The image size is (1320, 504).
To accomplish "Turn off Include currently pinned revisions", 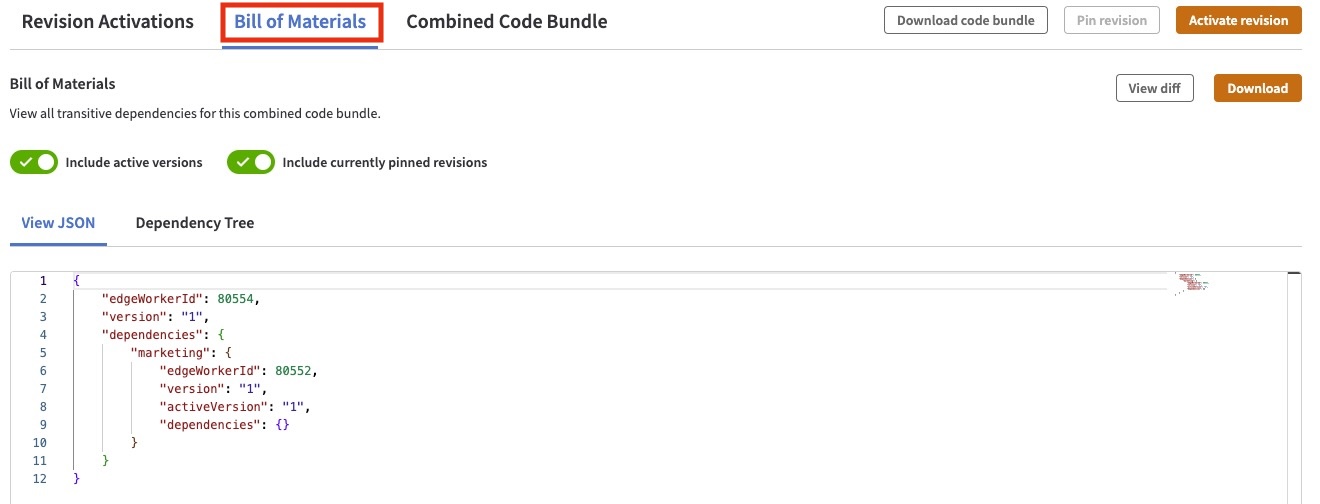I will [251, 162].
